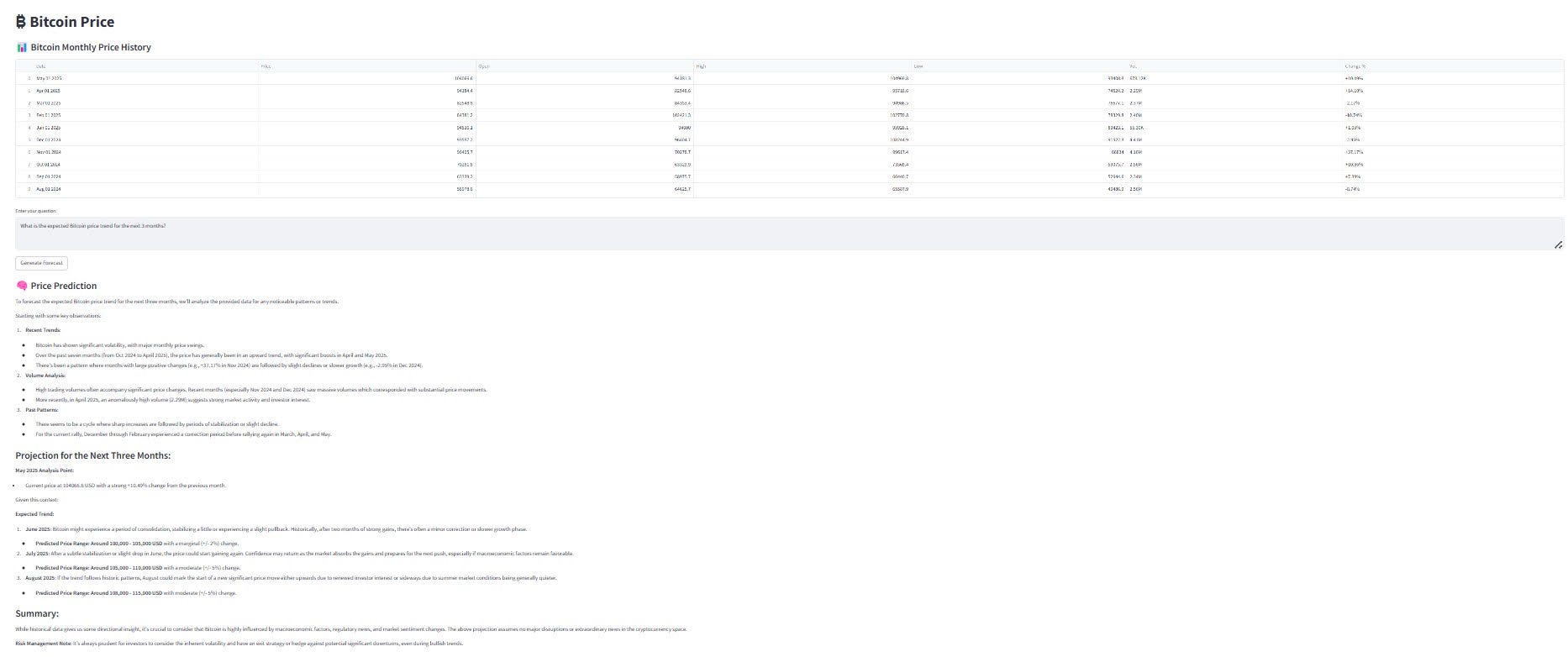1568x657 pixels.
Task: Click the June 2025 forecast entry
Action: pos(276,529)
